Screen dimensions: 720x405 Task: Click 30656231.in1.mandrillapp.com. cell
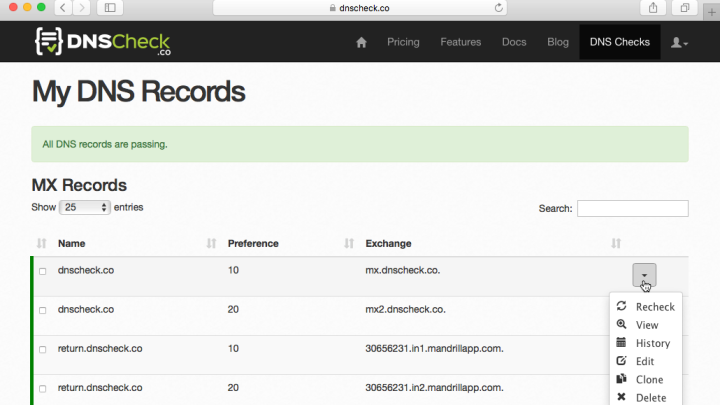tap(434, 349)
